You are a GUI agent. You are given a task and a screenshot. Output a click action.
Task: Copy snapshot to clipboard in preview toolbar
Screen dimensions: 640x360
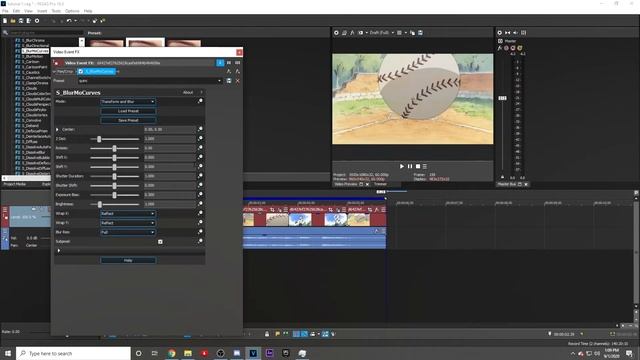412,33
